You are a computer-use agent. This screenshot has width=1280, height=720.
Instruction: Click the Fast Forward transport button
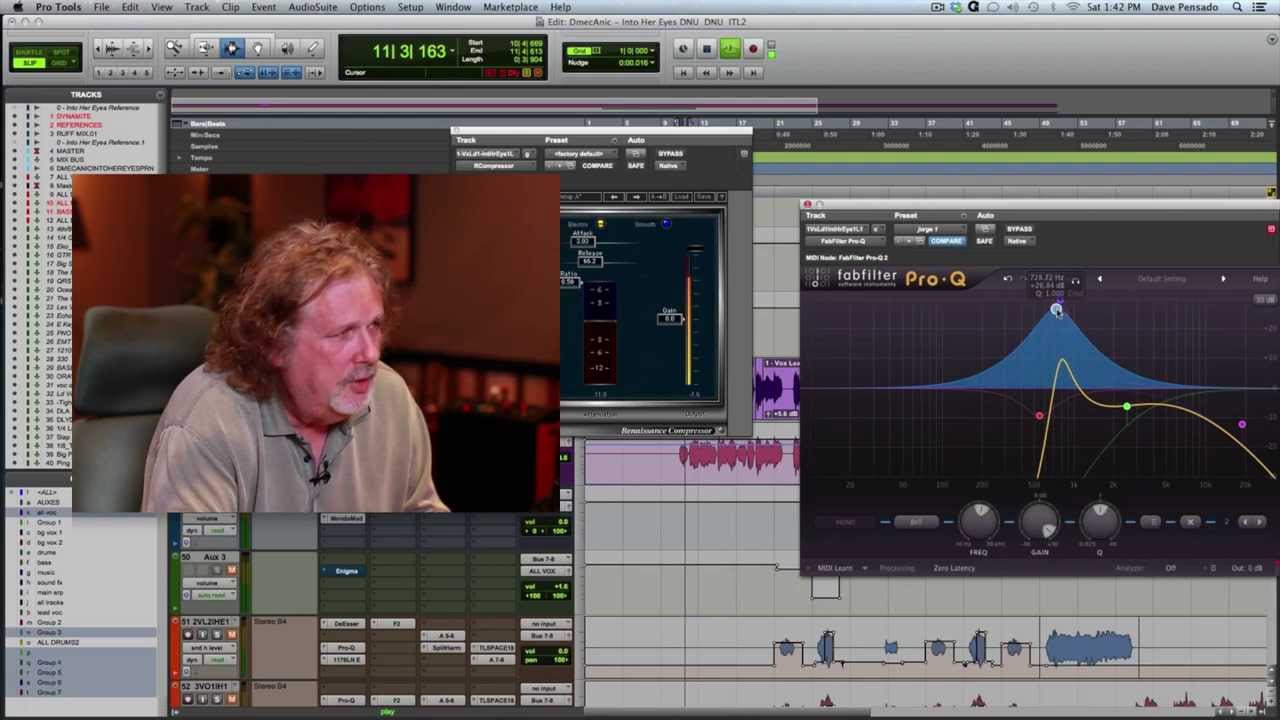(x=730, y=72)
